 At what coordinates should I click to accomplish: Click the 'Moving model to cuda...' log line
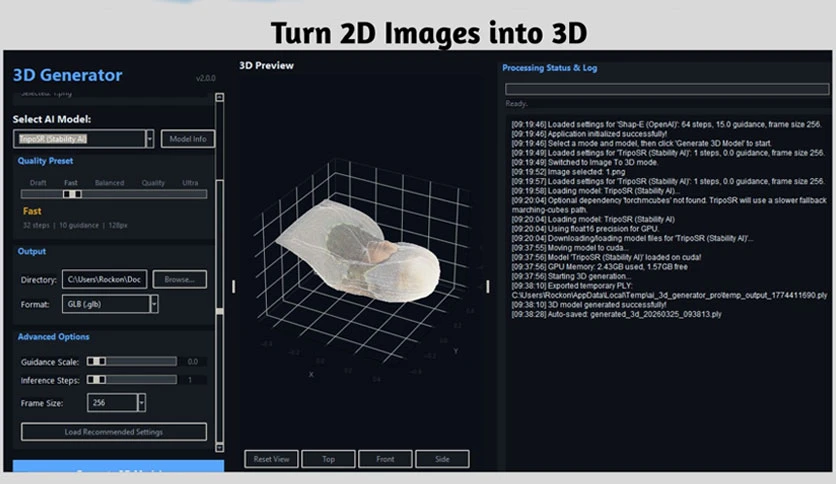570,248
